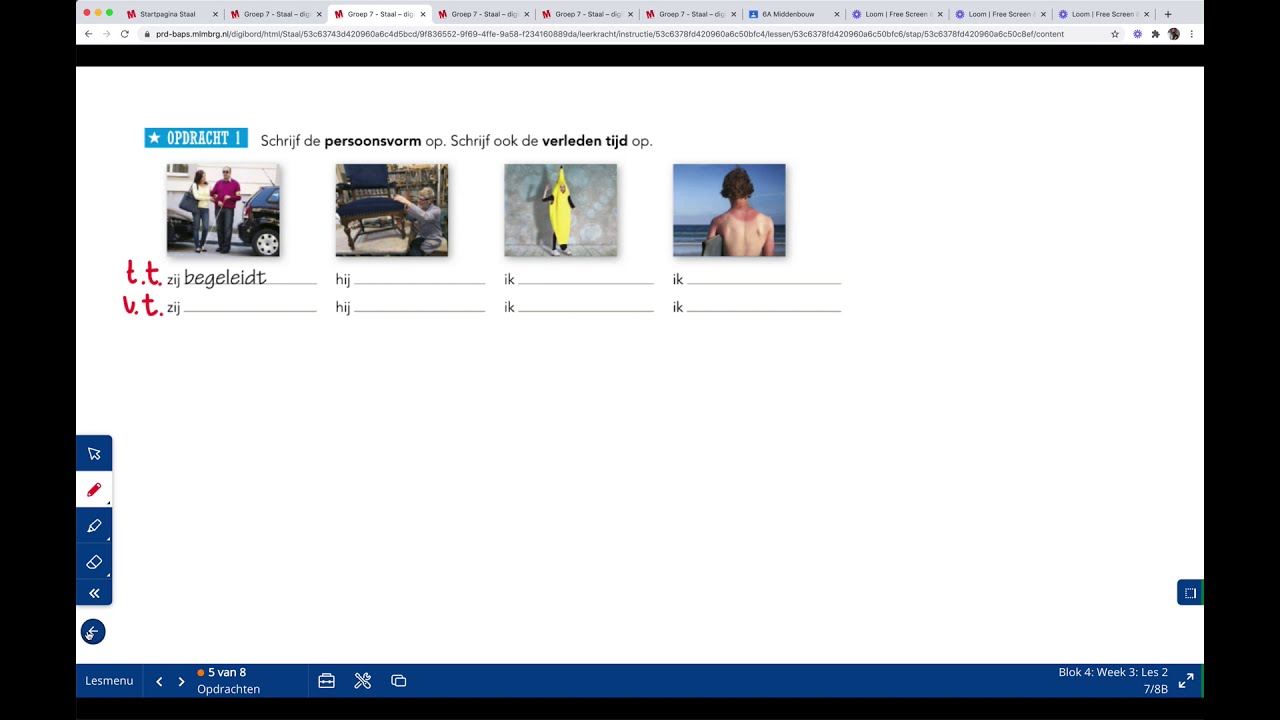The width and height of the screenshot is (1280, 720).
Task: Open the browser extensions puzzle icon
Action: pos(1155,34)
